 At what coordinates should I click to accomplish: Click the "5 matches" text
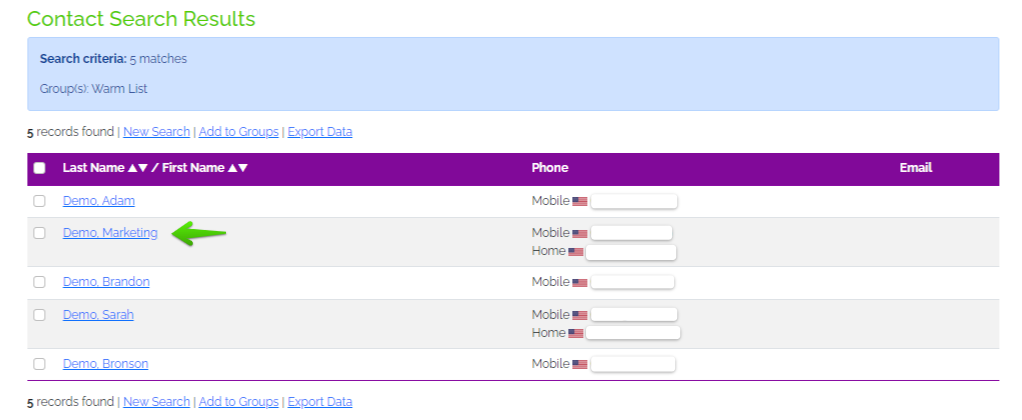[x=158, y=59]
